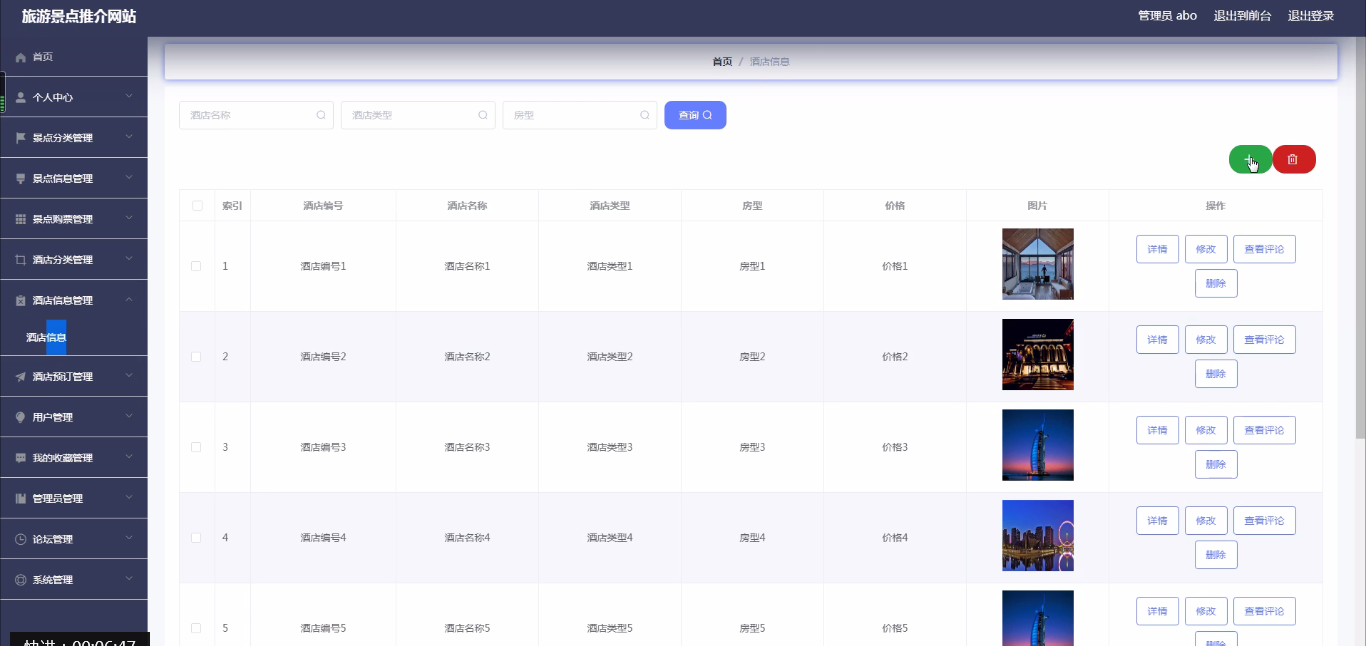Click the user icon beside 个人中心
The width and height of the screenshot is (1366, 646).
21,98
